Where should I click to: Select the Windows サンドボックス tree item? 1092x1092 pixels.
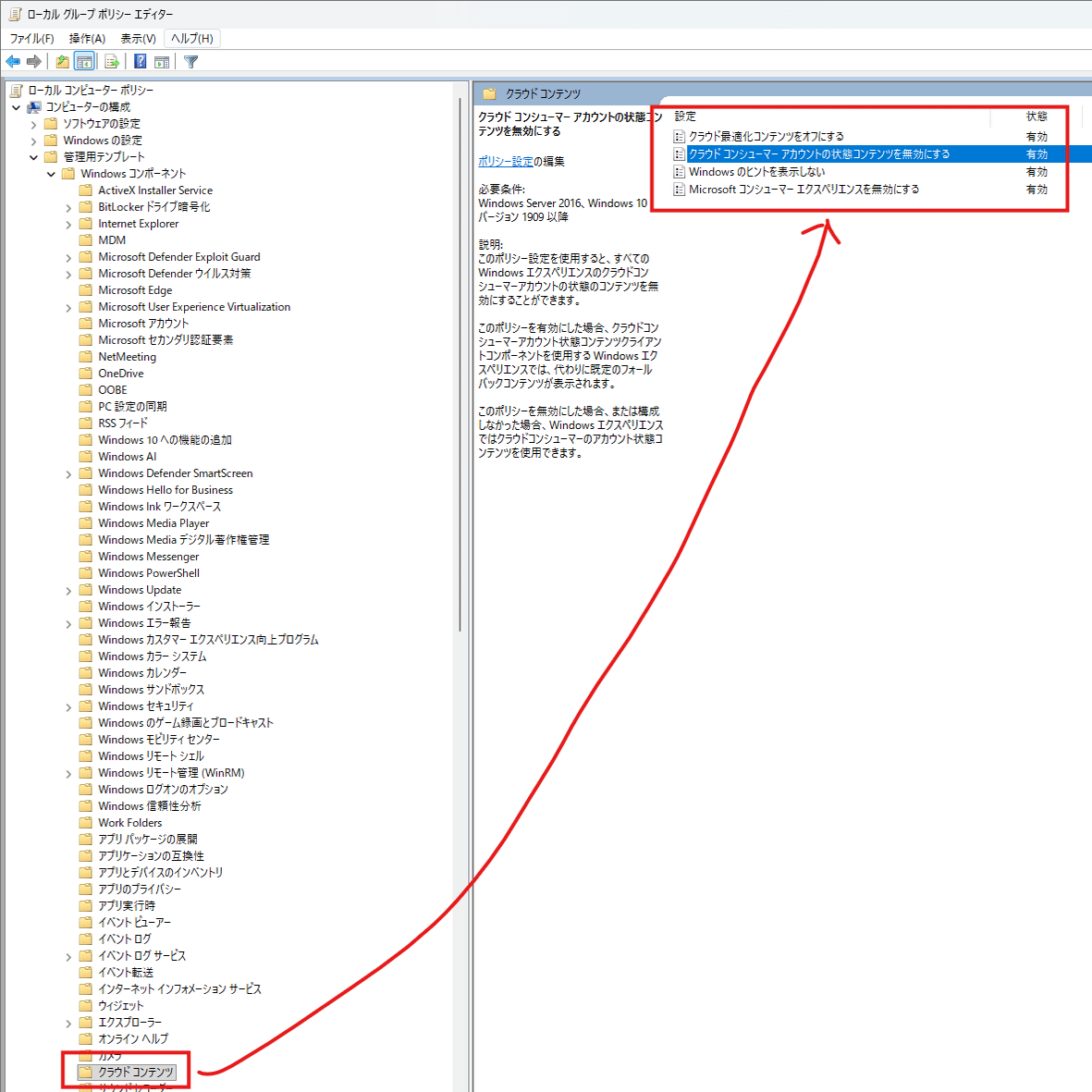151,690
